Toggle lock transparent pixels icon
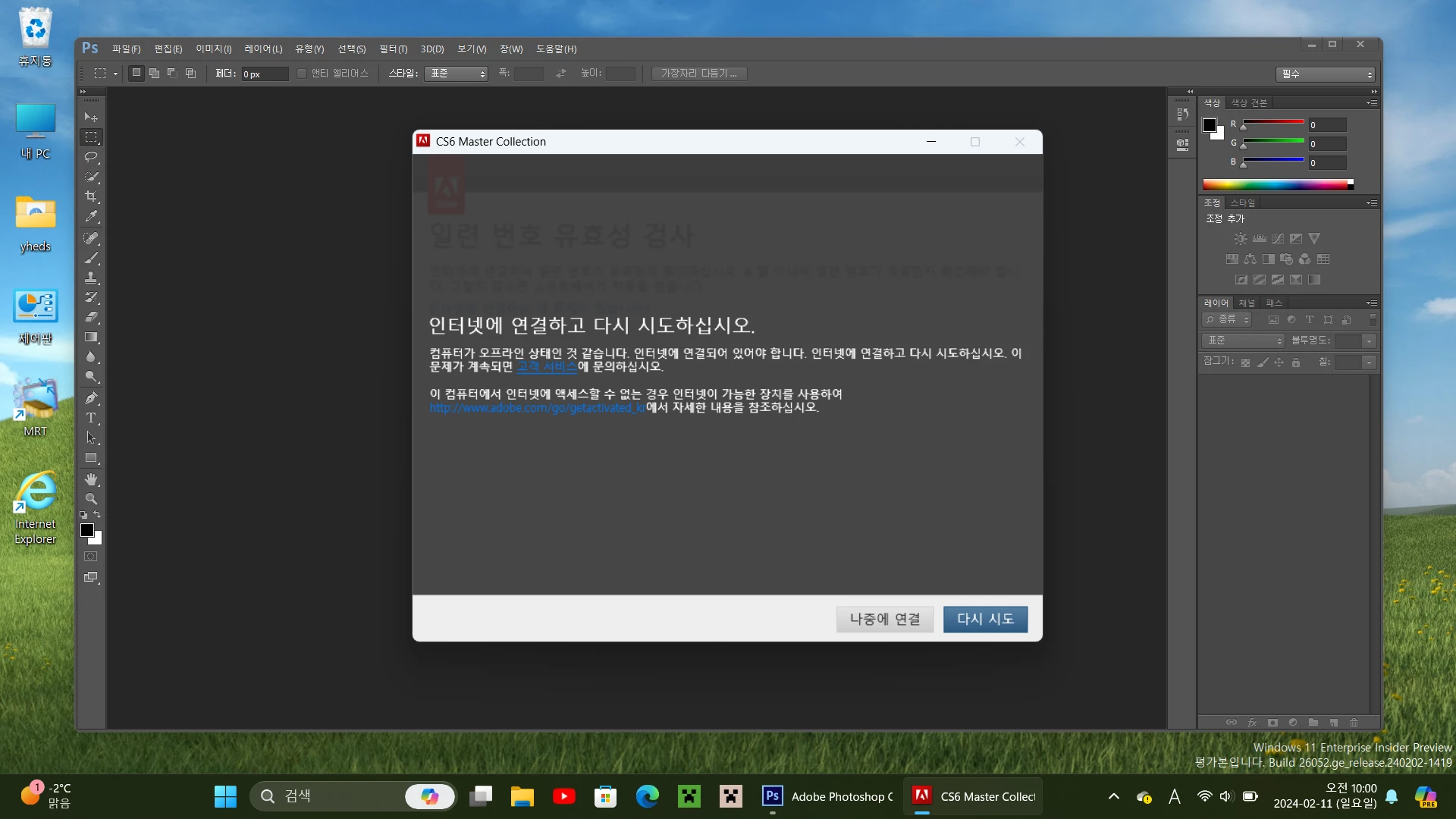Image resolution: width=1456 pixels, height=819 pixels. tap(1245, 362)
